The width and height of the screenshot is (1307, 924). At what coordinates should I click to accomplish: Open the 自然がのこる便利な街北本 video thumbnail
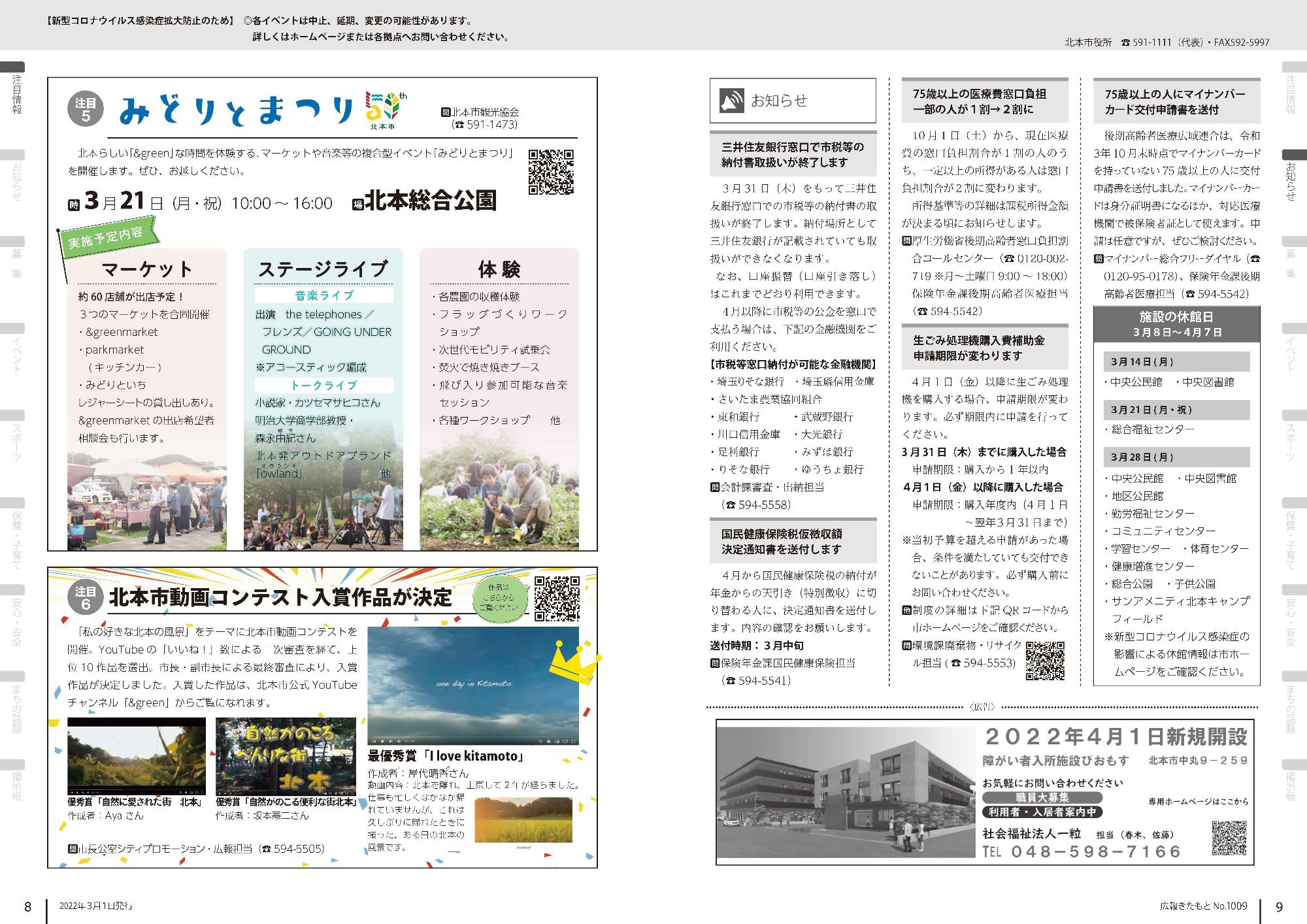[286, 756]
